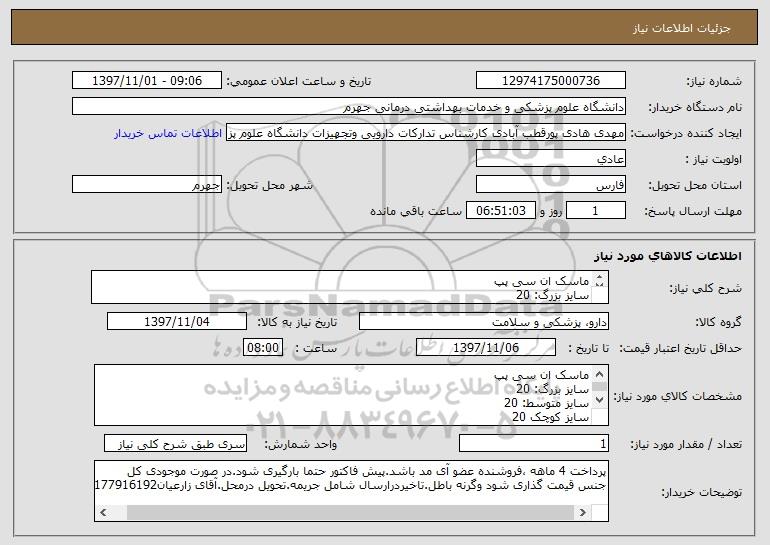The image size is (770, 545).
Task: Click the need date field 1397/11/04
Action: pos(177,322)
